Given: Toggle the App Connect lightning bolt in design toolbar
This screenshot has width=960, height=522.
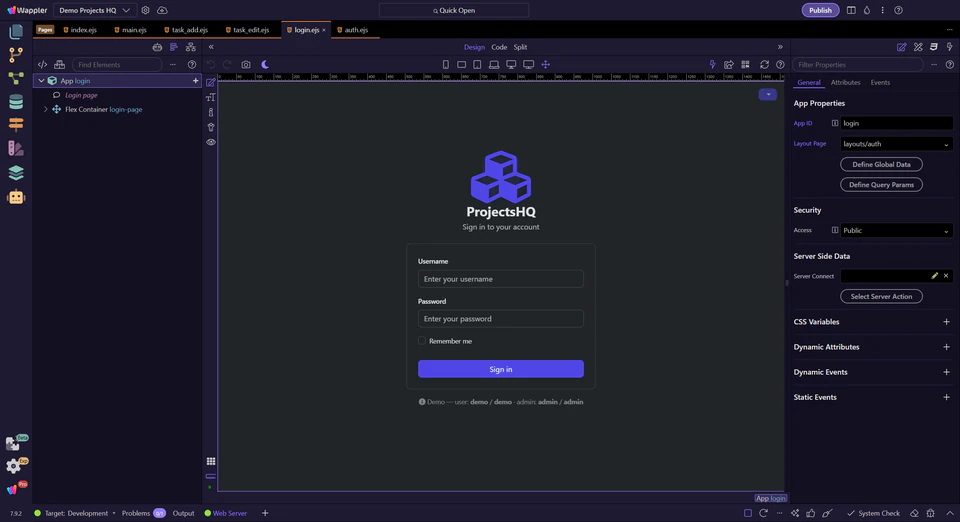Looking at the screenshot, I should [x=712, y=65].
